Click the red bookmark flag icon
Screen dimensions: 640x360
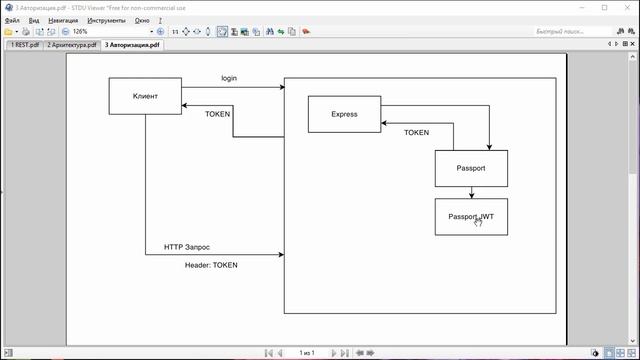tap(306, 31)
